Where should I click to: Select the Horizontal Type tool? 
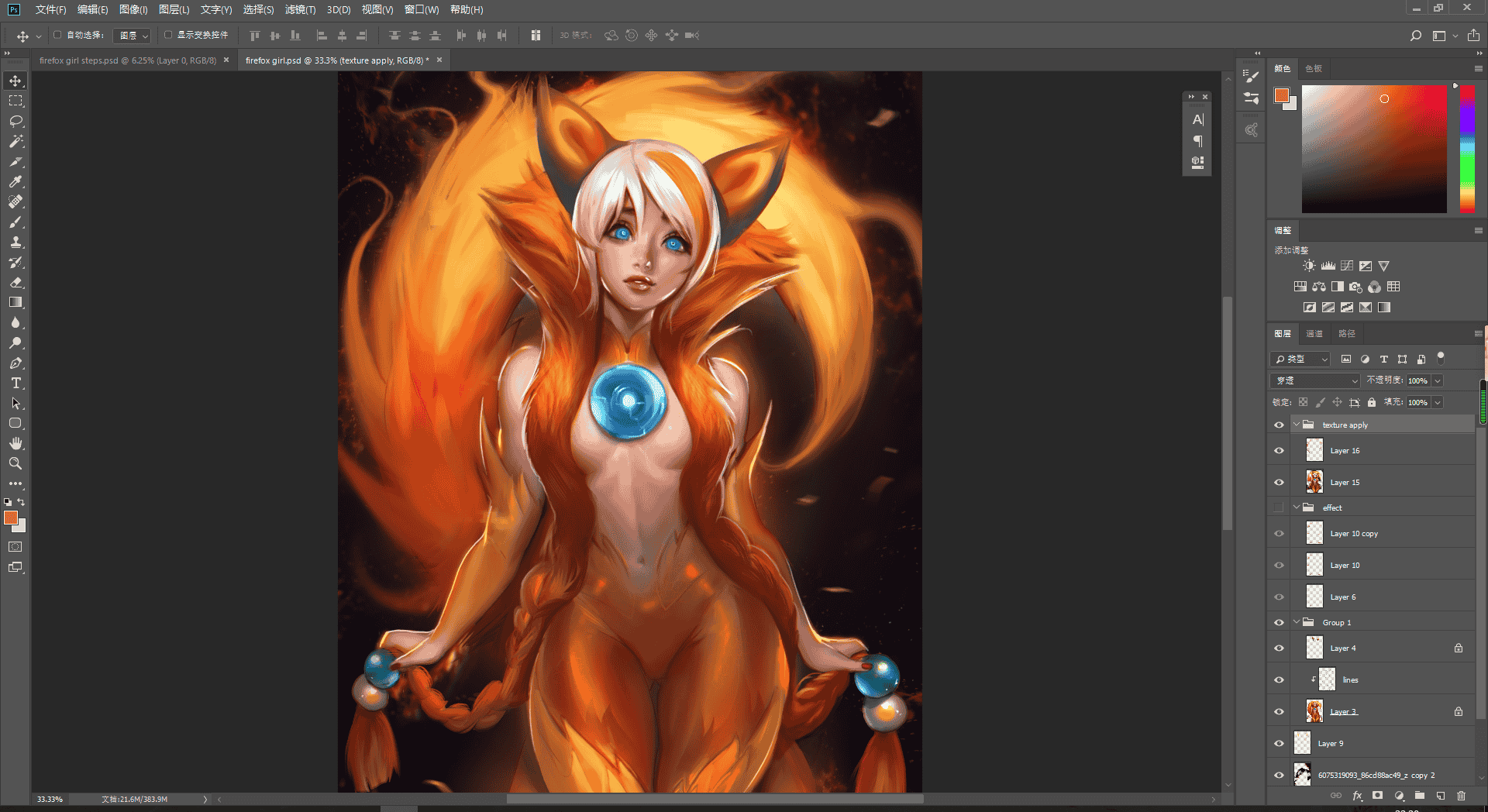[15, 383]
